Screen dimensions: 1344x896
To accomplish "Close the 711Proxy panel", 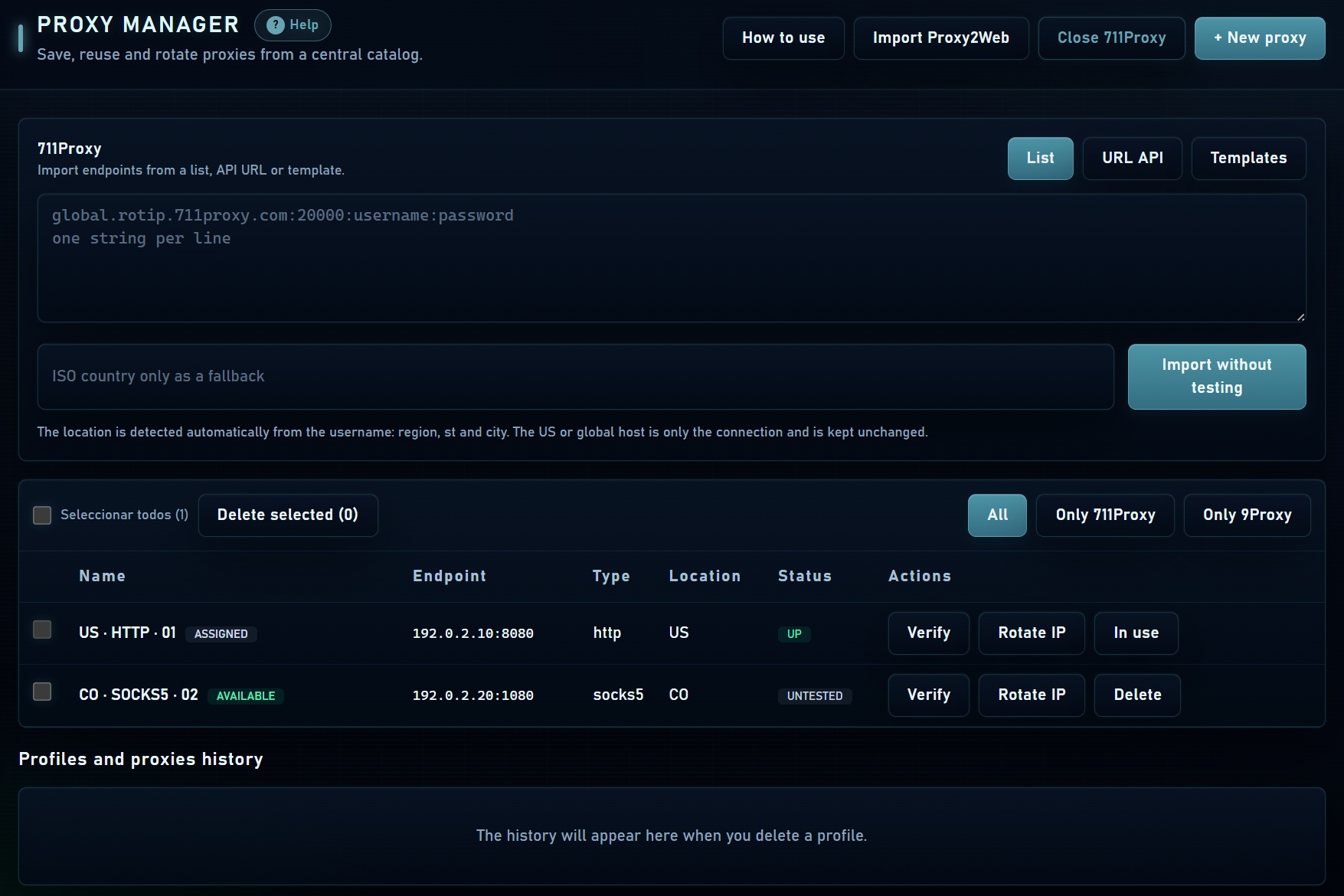I will [1111, 38].
